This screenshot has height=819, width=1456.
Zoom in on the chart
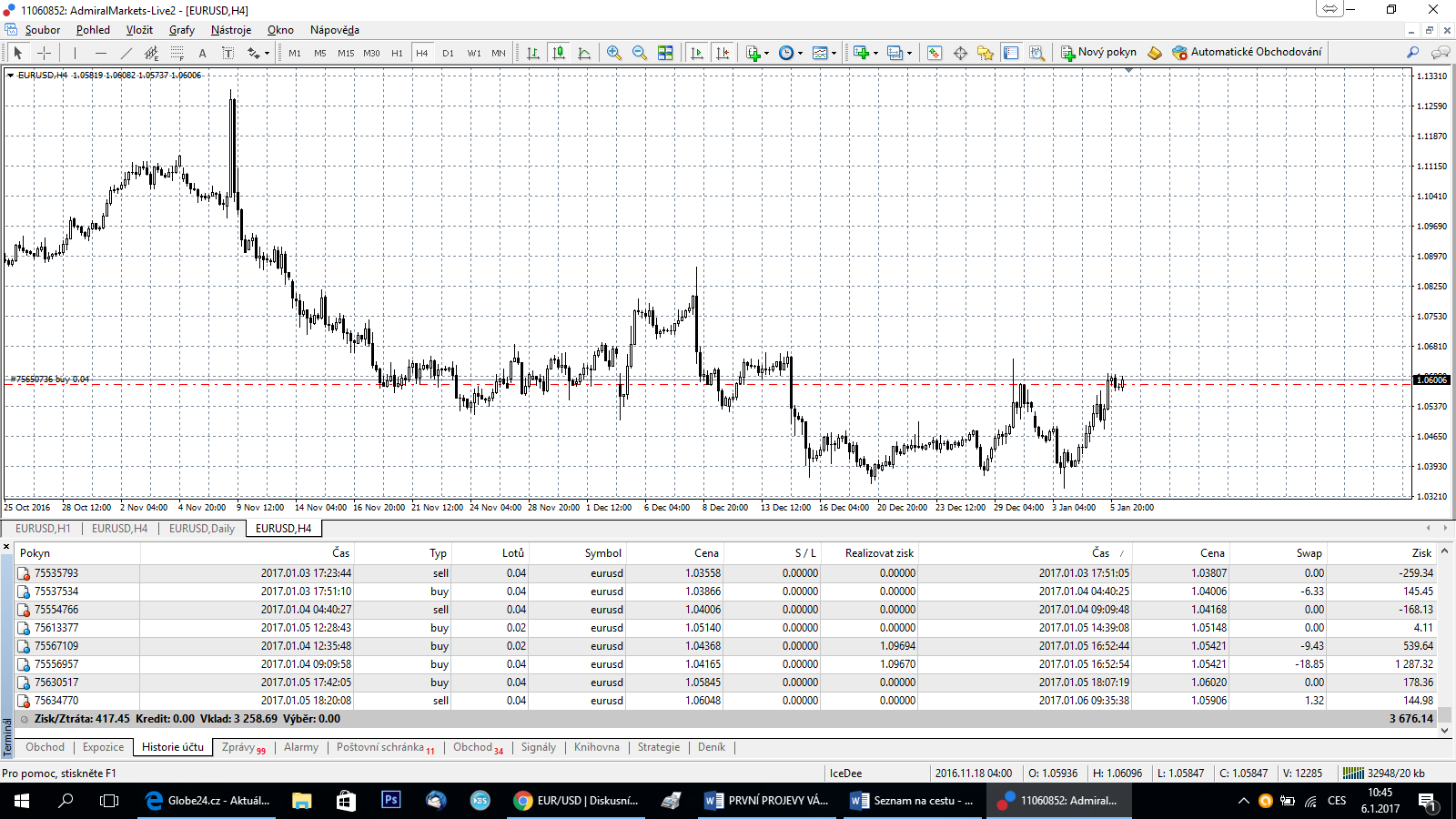(x=614, y=53)
